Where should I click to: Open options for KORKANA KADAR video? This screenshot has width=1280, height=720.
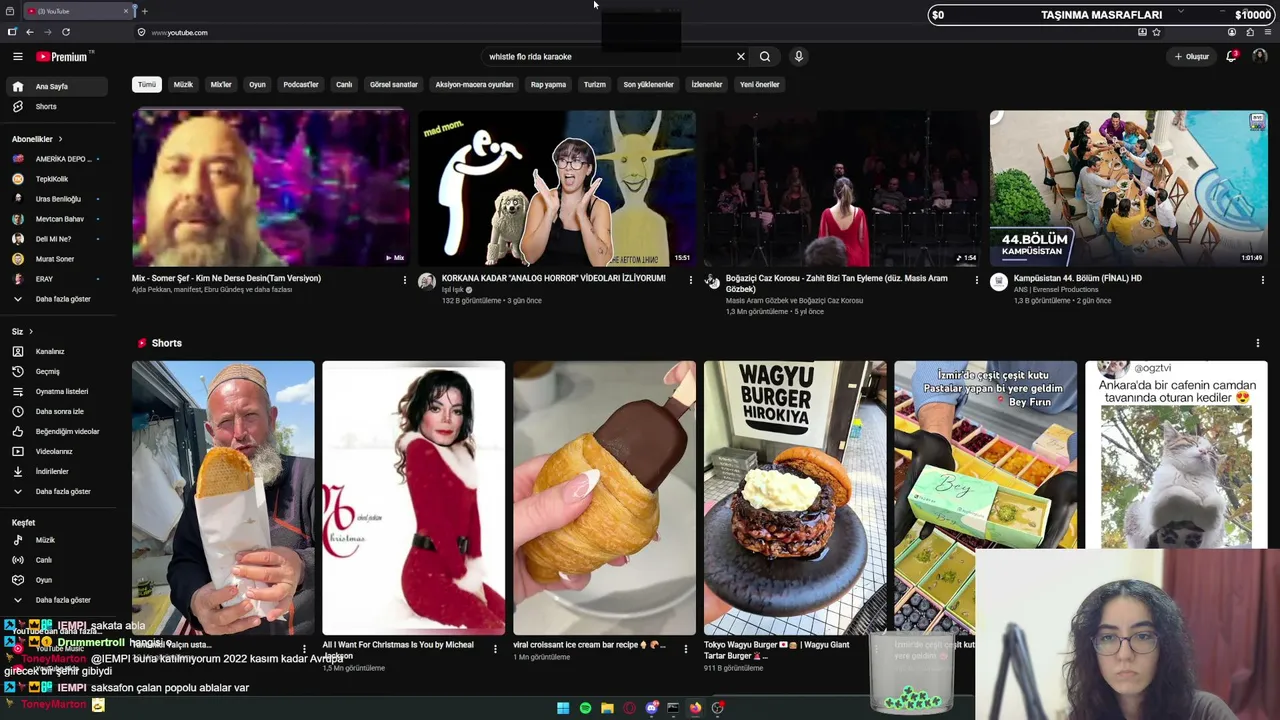[x=690, y=280]
